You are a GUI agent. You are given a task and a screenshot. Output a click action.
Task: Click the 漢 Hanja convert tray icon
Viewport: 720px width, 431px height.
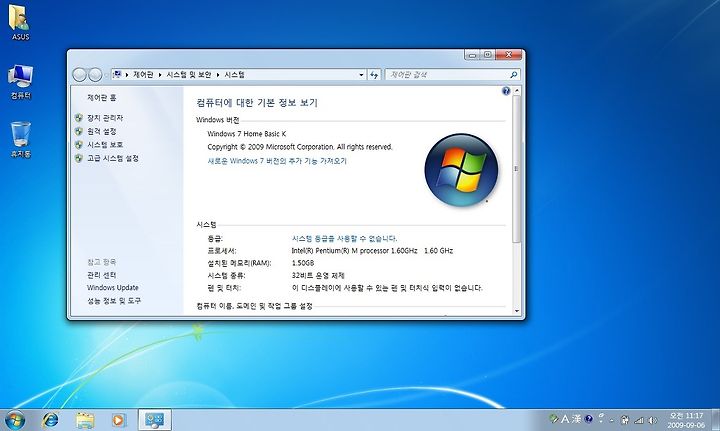pyautogui.click(x=576, y=419)
